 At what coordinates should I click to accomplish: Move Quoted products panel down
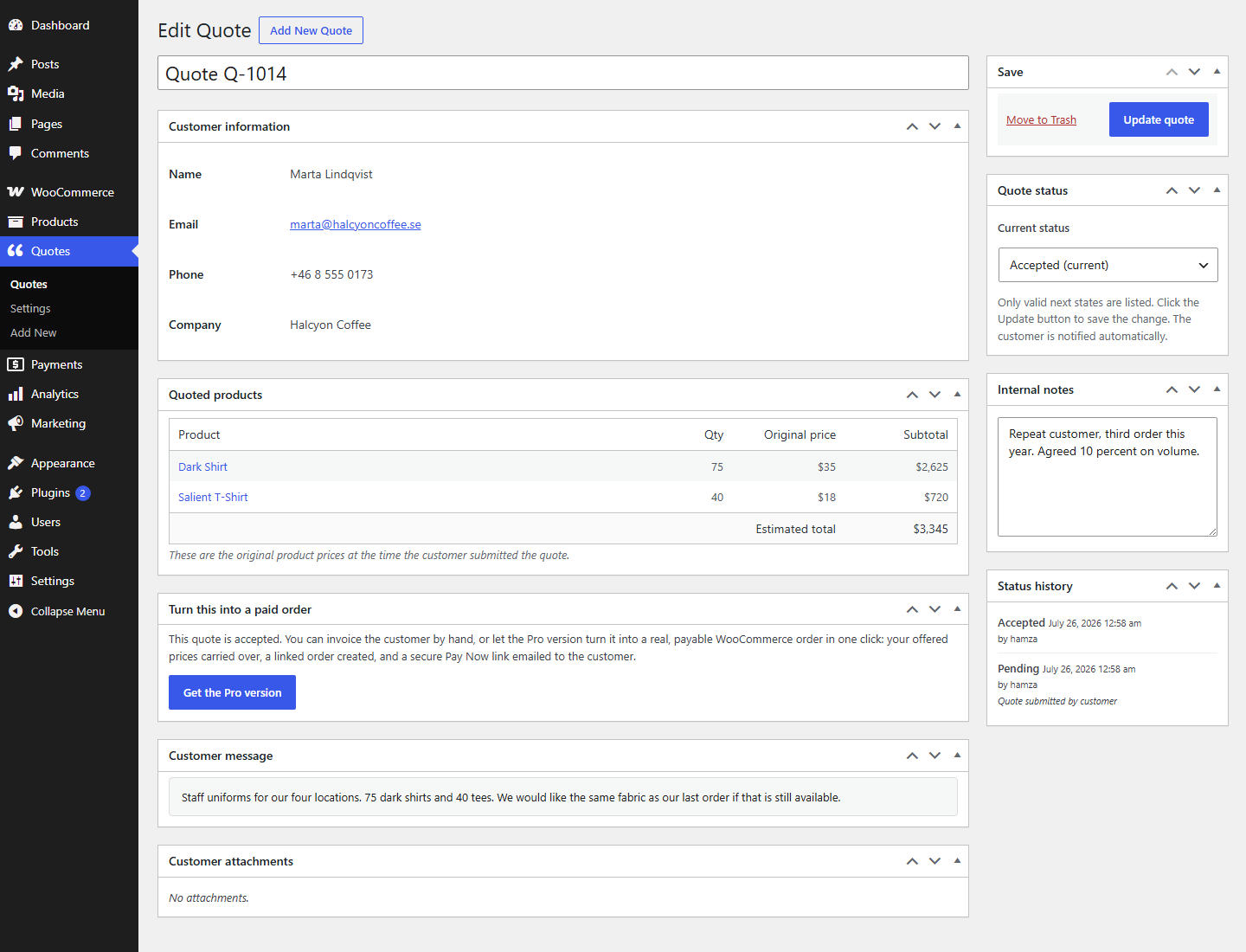click(934, 395)
